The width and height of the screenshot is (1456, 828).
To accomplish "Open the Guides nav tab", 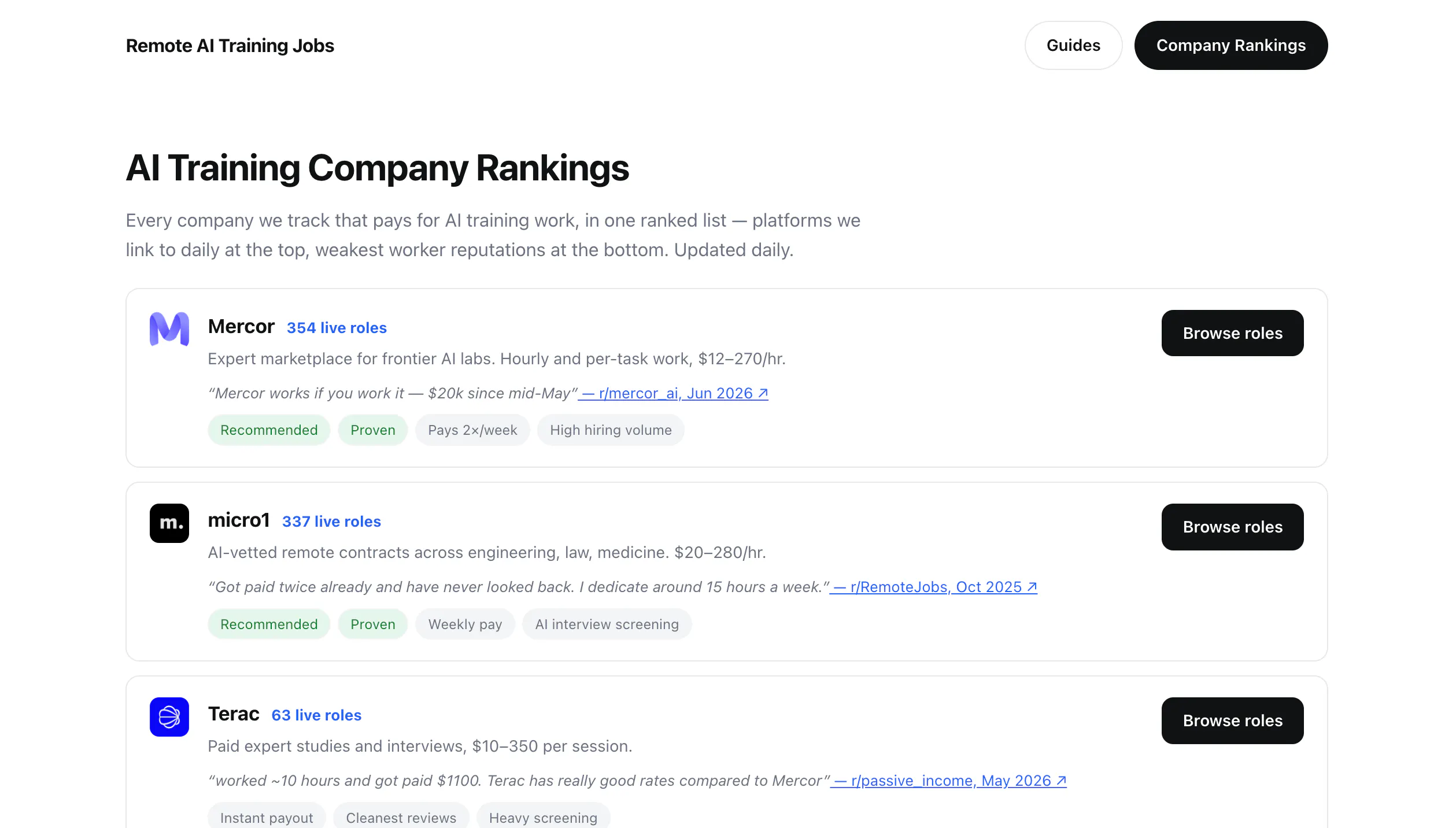I will pos(1073,45).
